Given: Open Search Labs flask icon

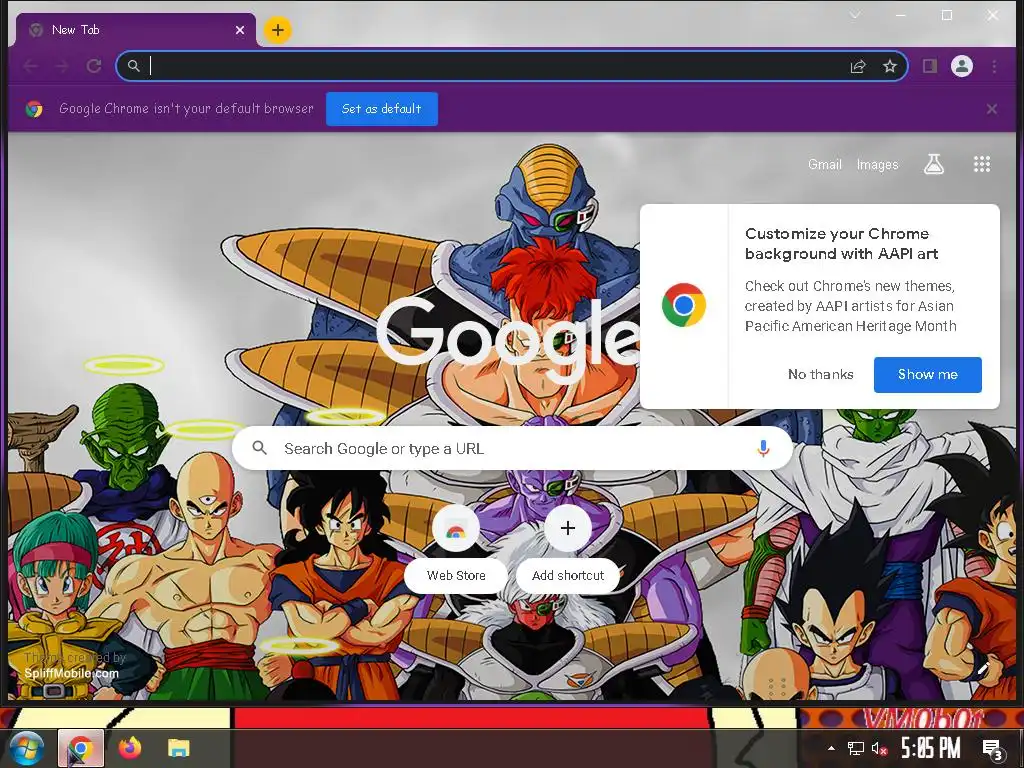Looking at the screenshot, I should pyautogui.click(x=934, y=164).
